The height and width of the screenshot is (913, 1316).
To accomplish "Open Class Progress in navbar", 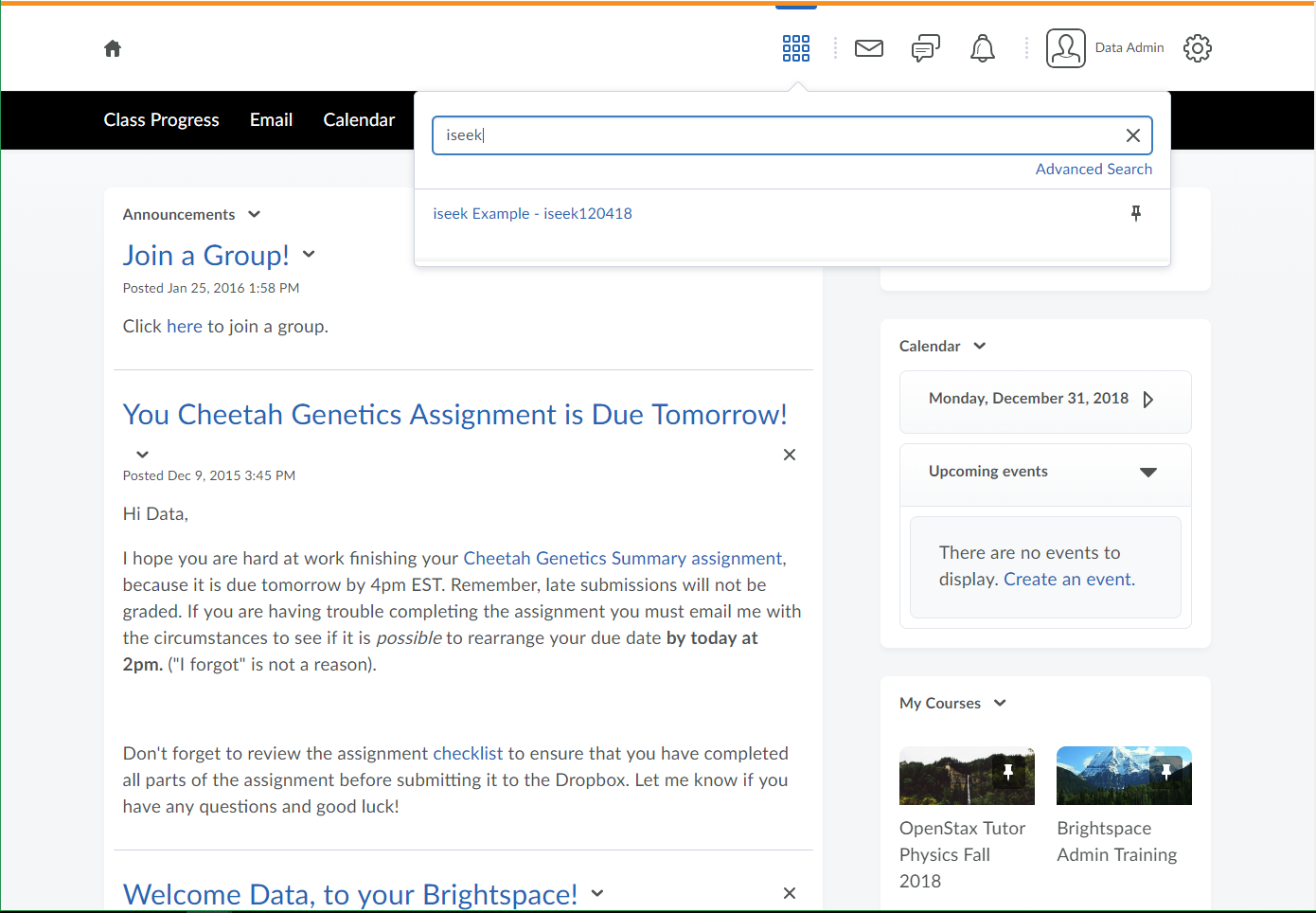I will (x=161, y=120).
